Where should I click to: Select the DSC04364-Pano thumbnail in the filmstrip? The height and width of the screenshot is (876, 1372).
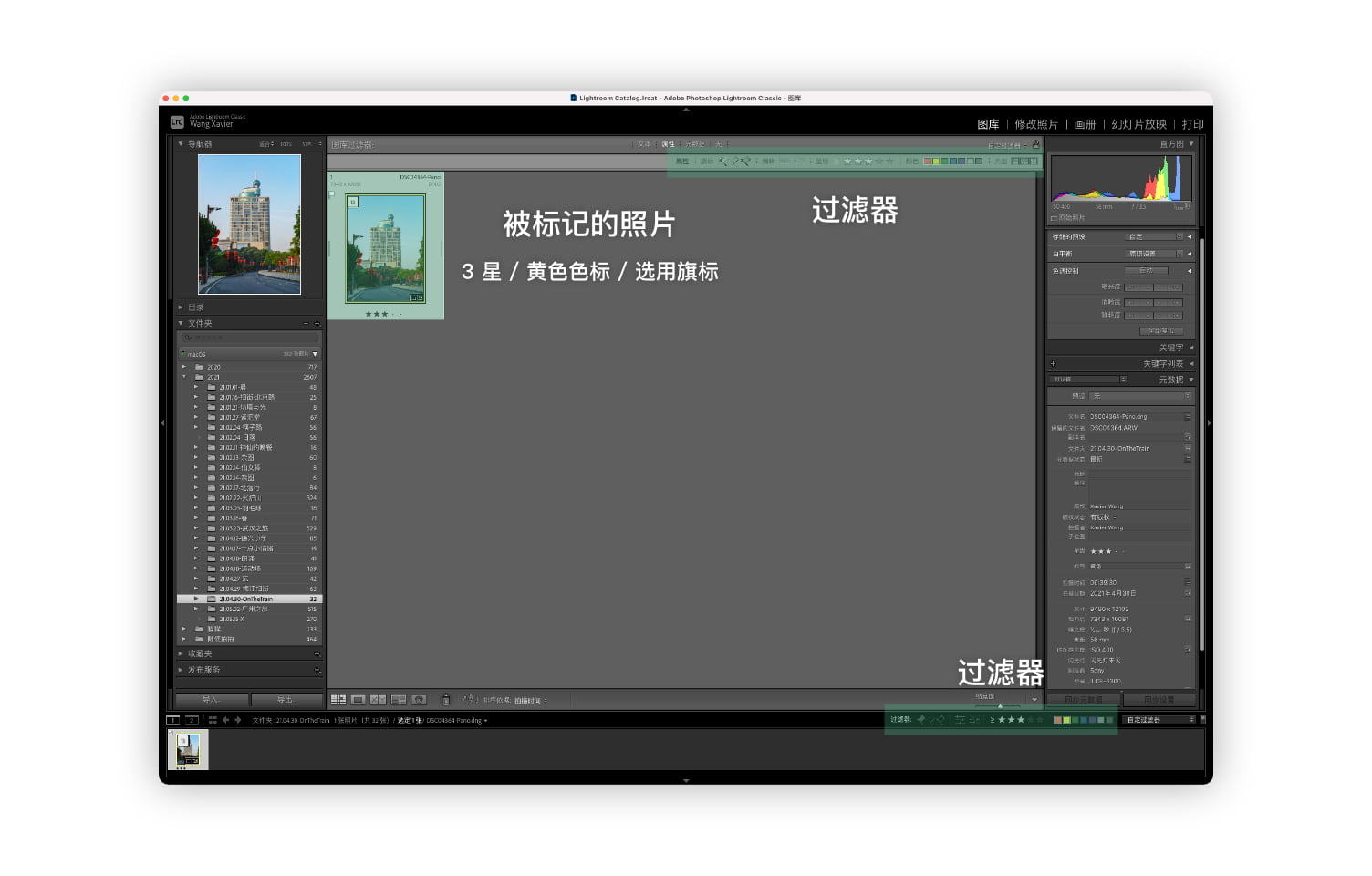tap(188, 748)
